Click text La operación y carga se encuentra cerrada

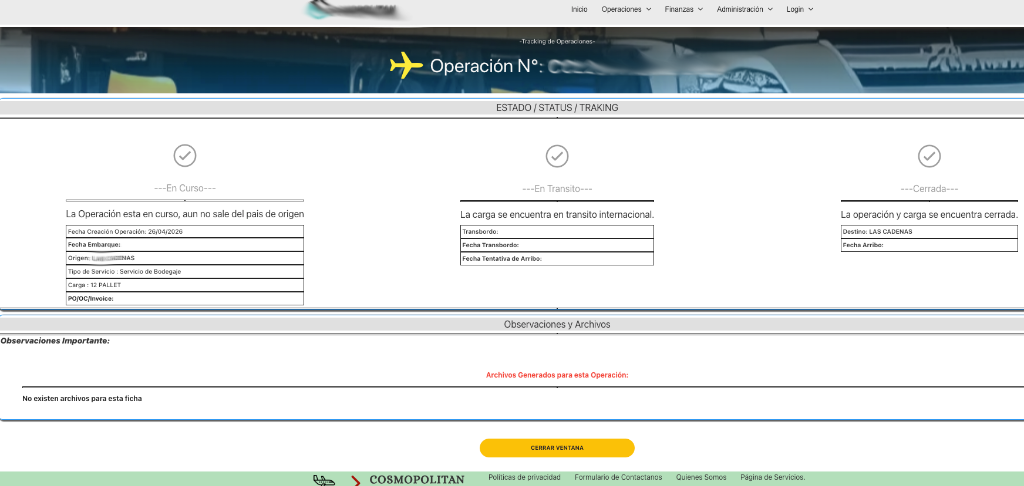tap(929, 214)
